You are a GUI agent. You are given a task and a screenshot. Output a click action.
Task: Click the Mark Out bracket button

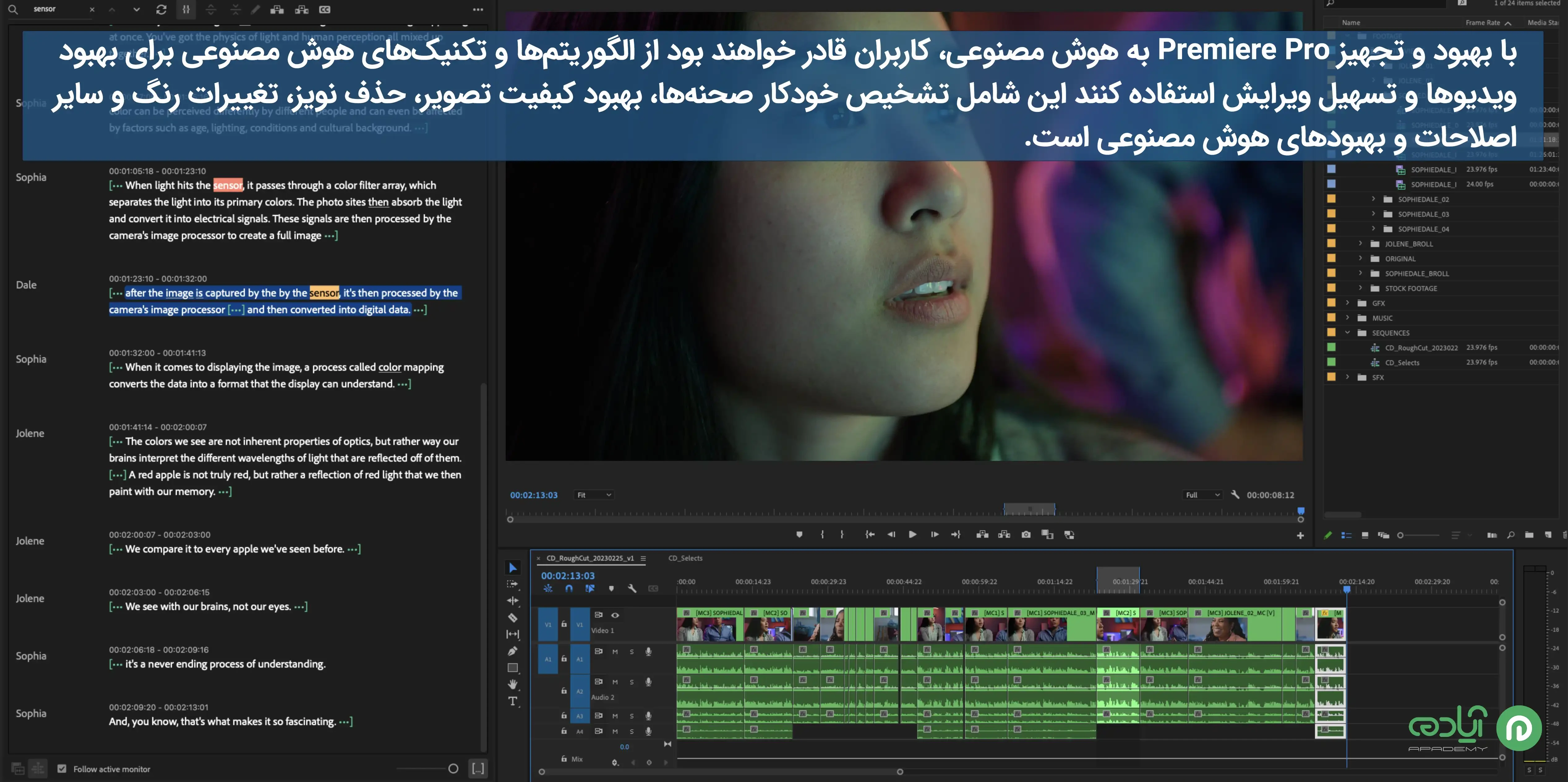[x=842, y=534]
